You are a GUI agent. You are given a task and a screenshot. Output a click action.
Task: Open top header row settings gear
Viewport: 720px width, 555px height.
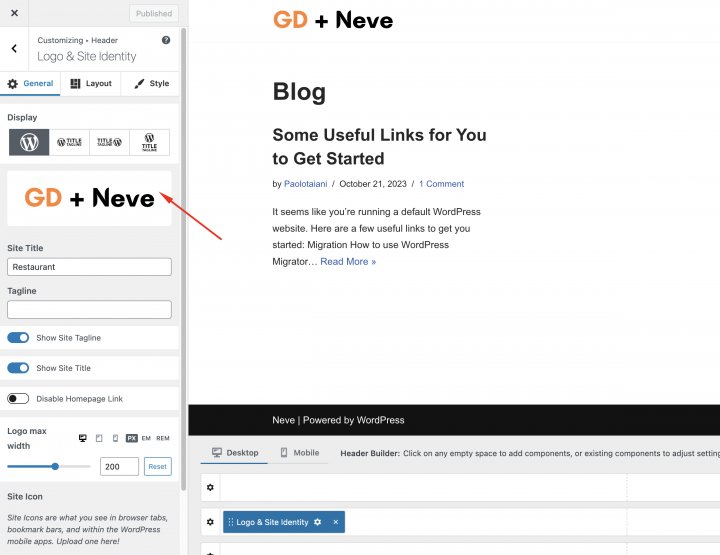pyautogui.click(x=210, y=487)
